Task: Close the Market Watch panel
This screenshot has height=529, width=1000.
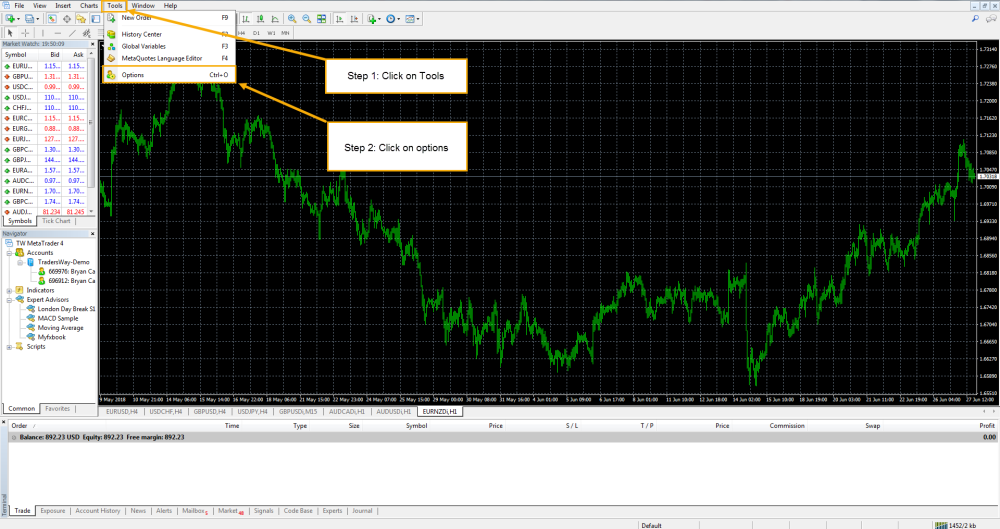Action: pos(92,45)
